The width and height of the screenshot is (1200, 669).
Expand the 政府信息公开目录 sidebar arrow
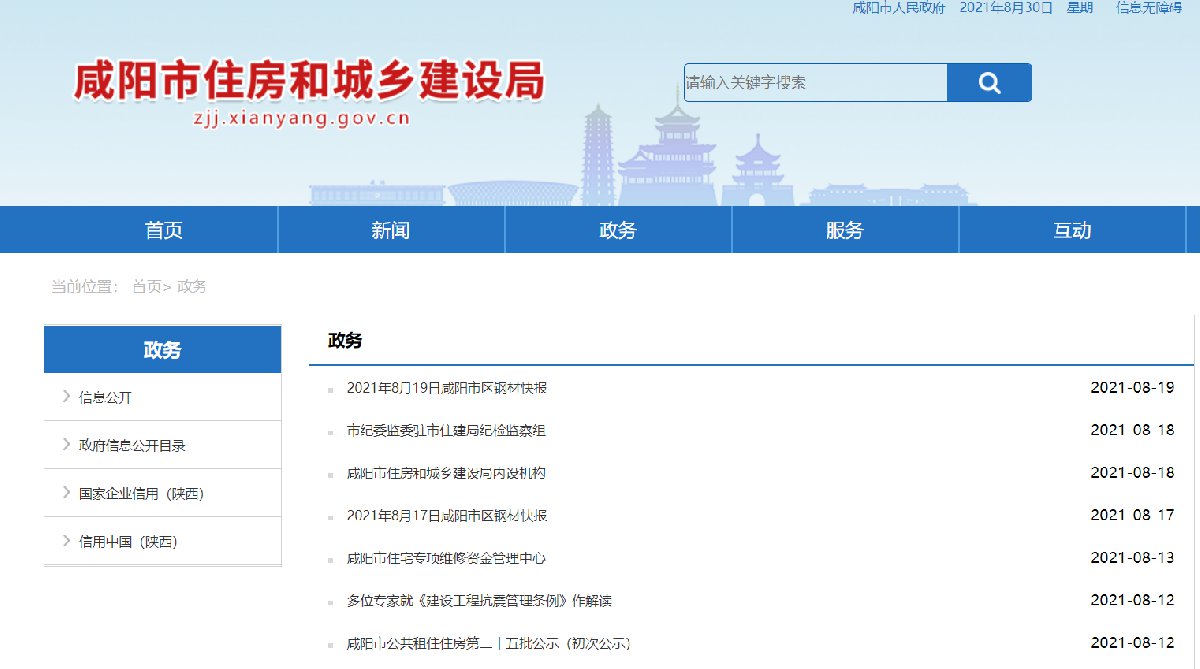pyautogui.click(x=66, y=445)
